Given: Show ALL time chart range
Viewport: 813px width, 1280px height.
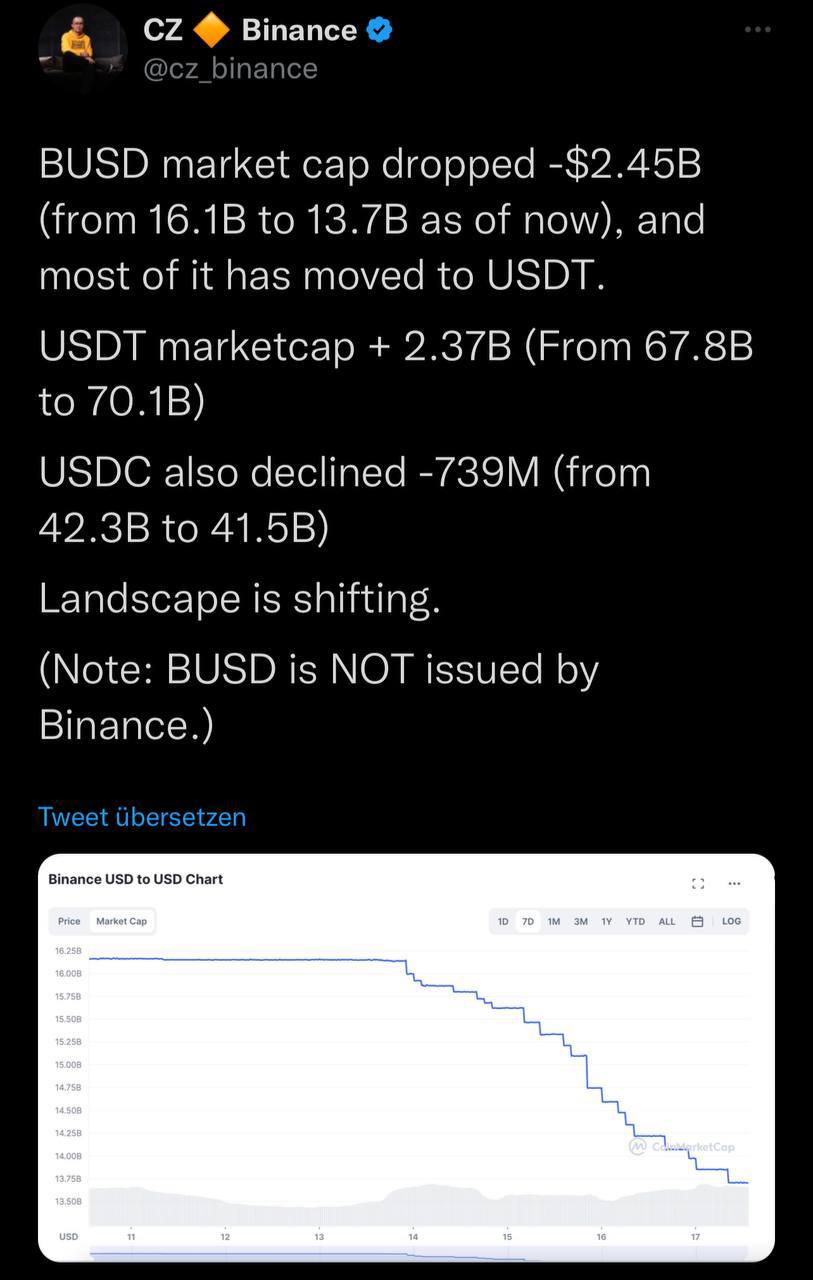Looking at the screenshot, I should click(x=667, y=921).
